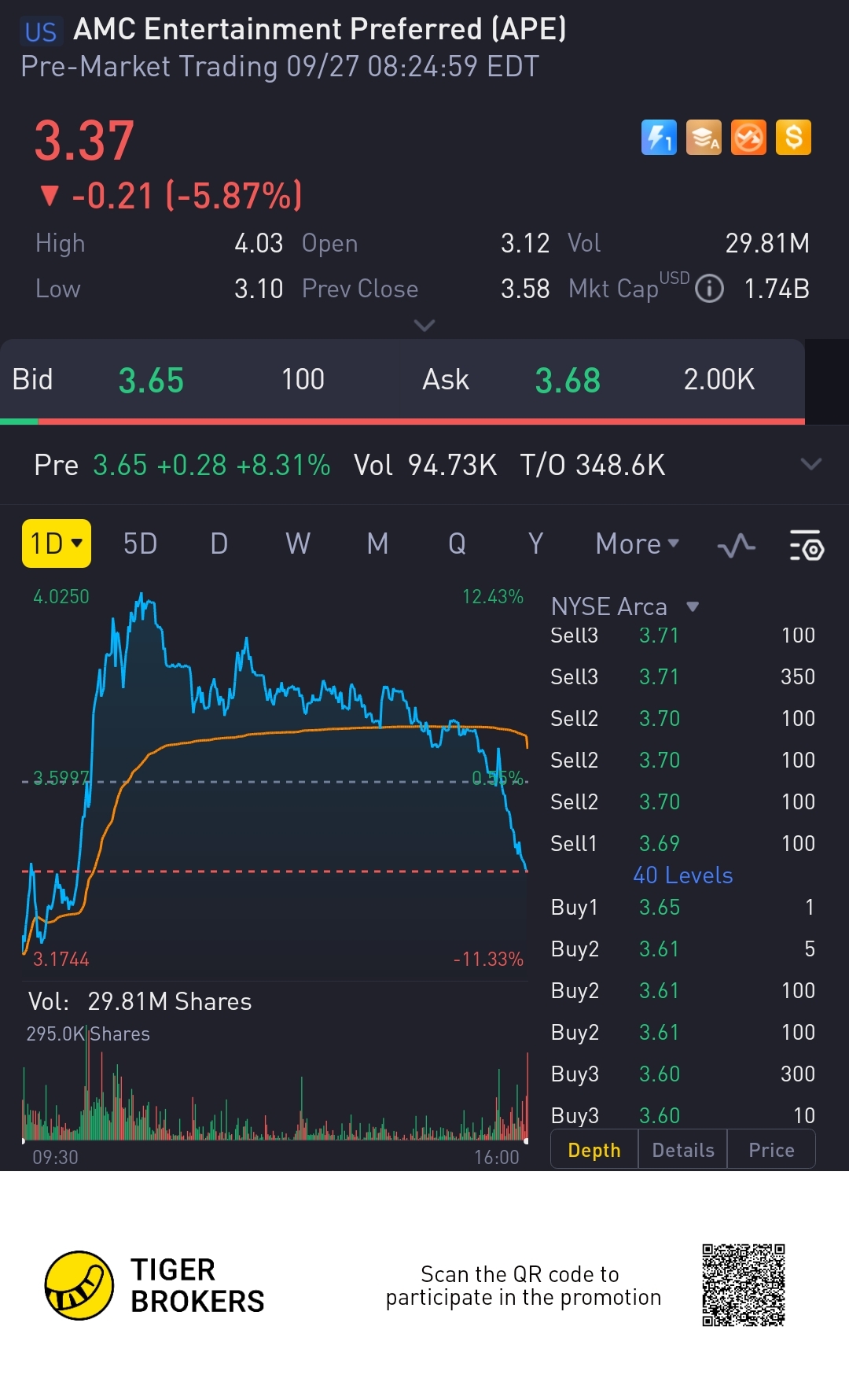This screenshot has width=849, height=1400.
Task: Tap the AMC Entertainment Preferred (APE) title
Action: [x=320, y=29]
